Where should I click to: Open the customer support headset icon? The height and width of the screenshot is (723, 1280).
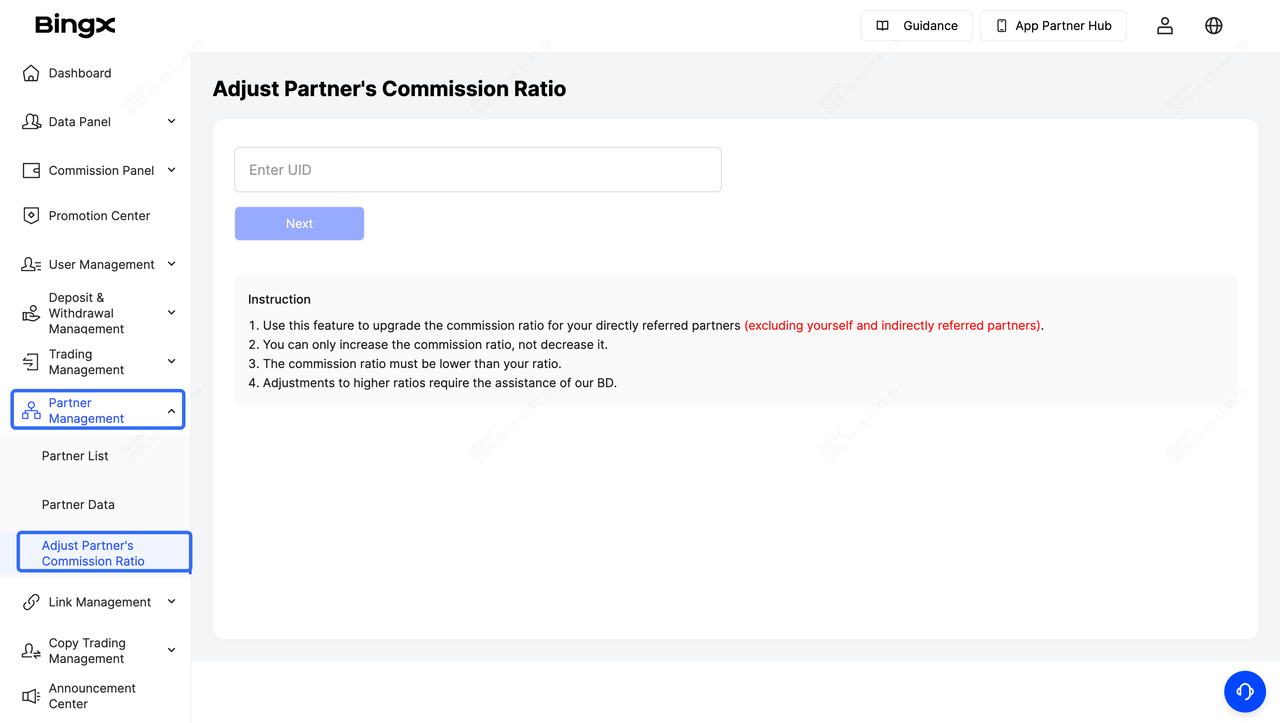1245,691
